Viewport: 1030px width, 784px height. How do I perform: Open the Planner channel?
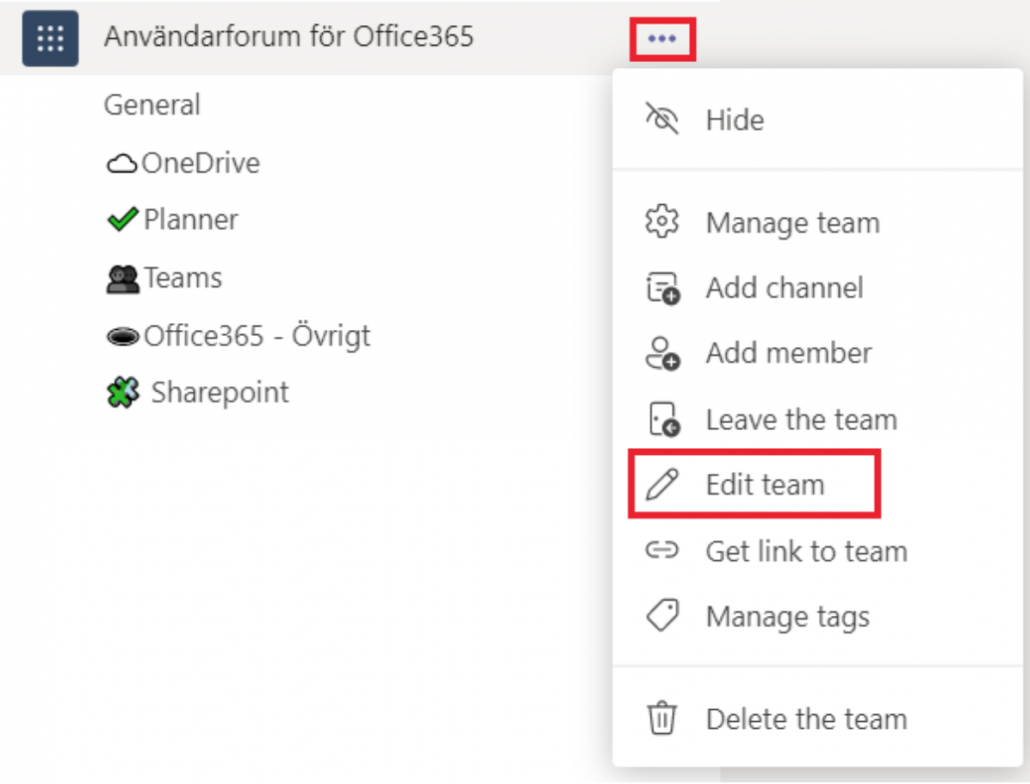point(190,219)
